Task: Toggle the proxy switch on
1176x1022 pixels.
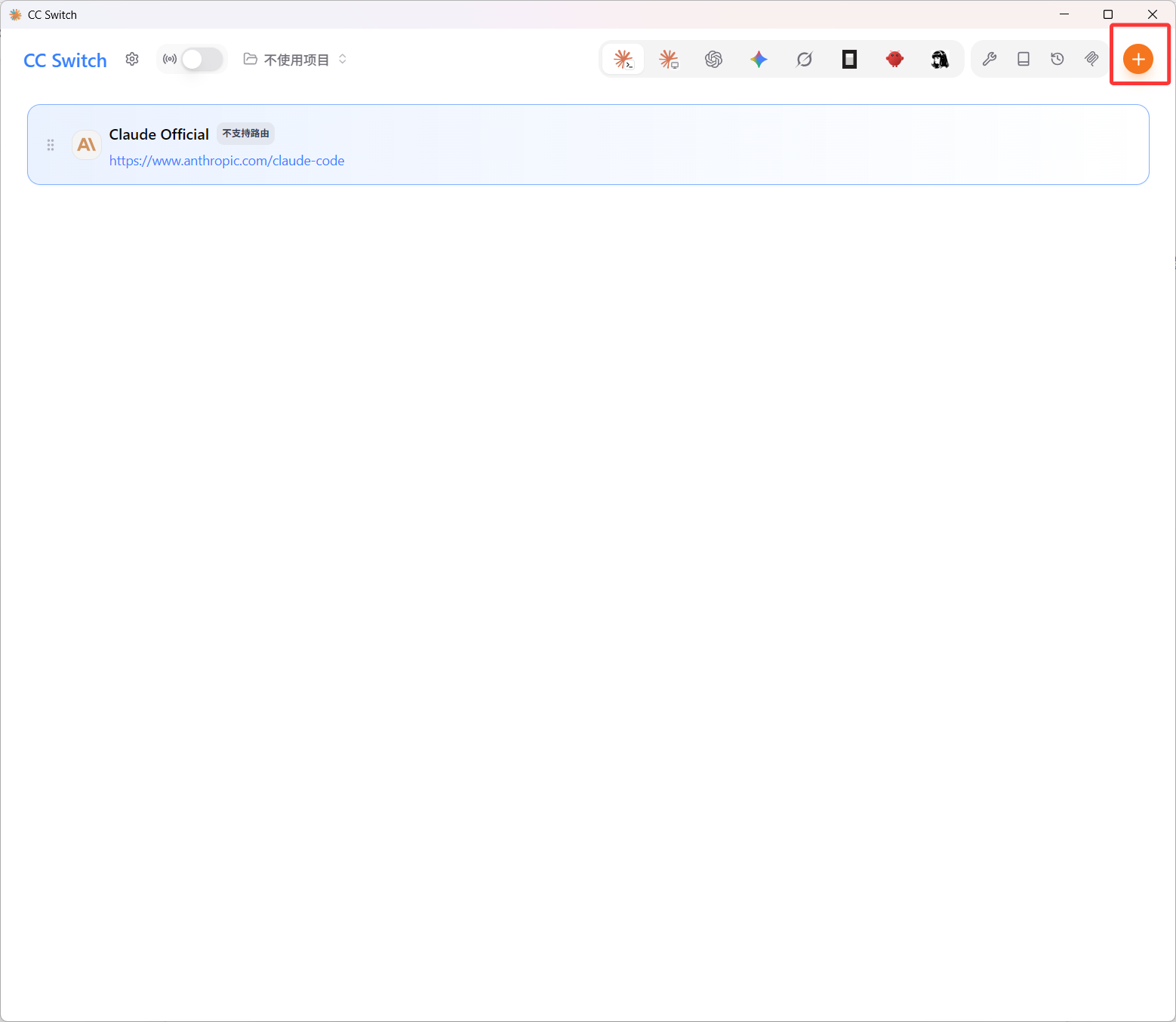Action: point(202,59)
